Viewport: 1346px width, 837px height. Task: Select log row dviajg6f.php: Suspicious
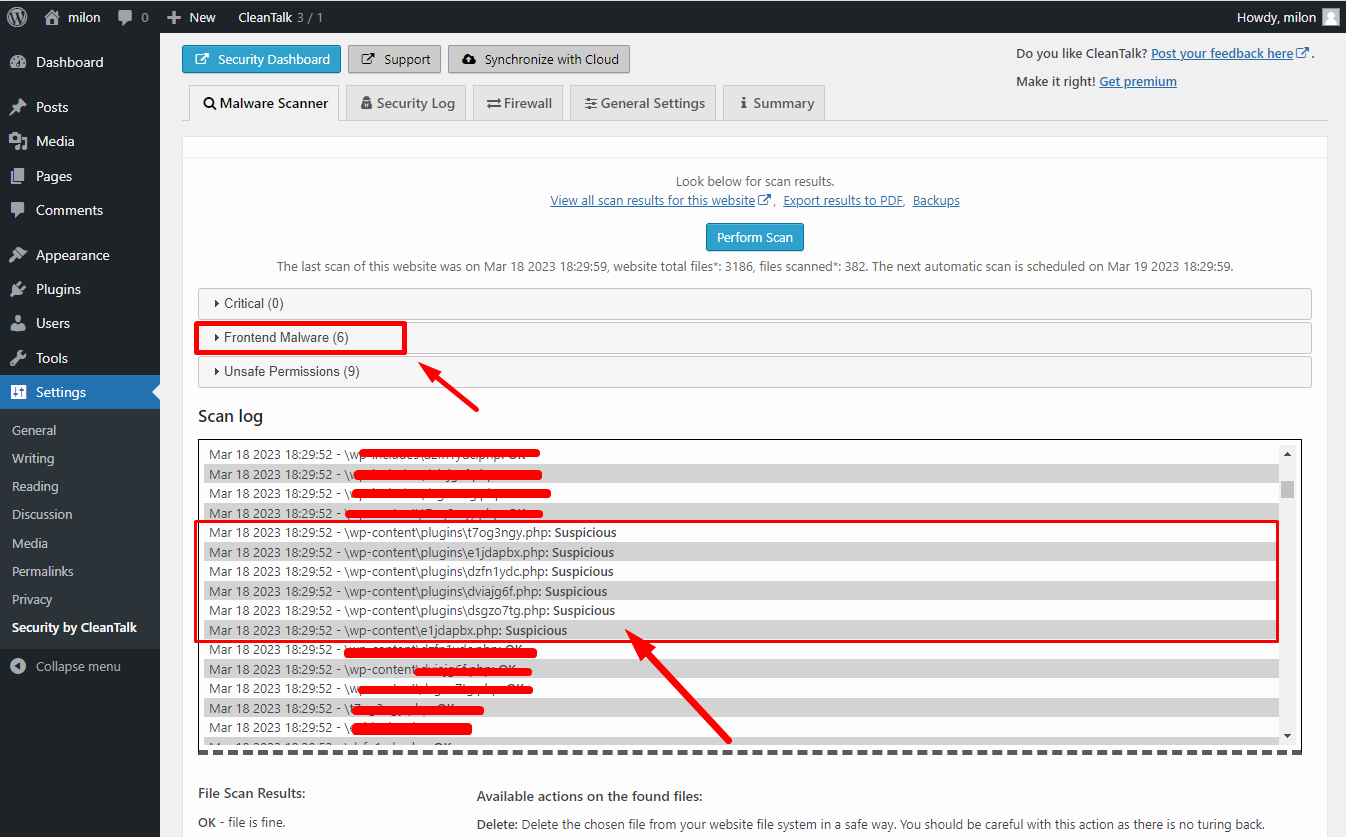(741, 591)
